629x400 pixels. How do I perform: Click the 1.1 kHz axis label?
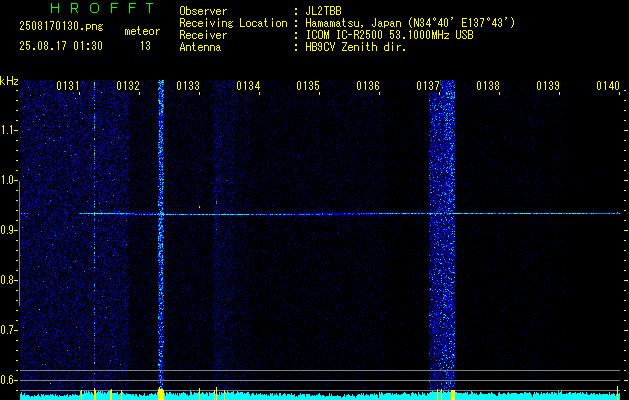pos(9,130)
